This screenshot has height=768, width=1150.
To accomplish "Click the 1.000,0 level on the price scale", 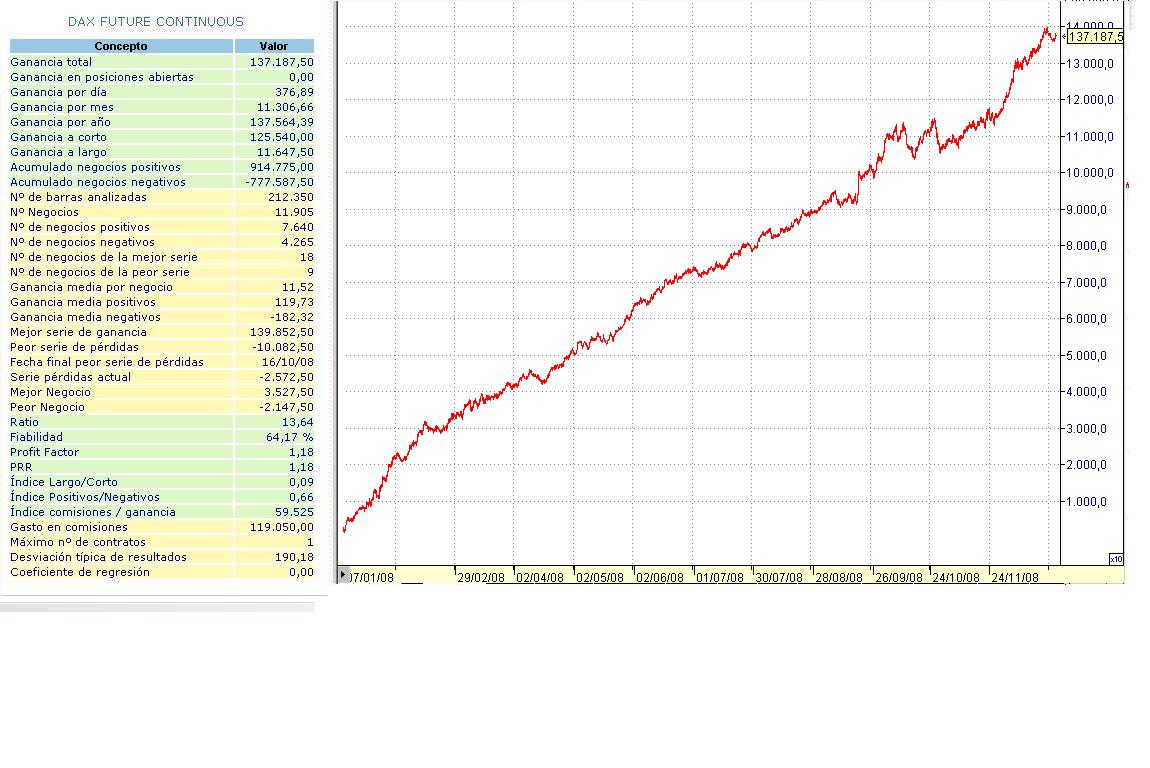I will tap(1086, 502).
